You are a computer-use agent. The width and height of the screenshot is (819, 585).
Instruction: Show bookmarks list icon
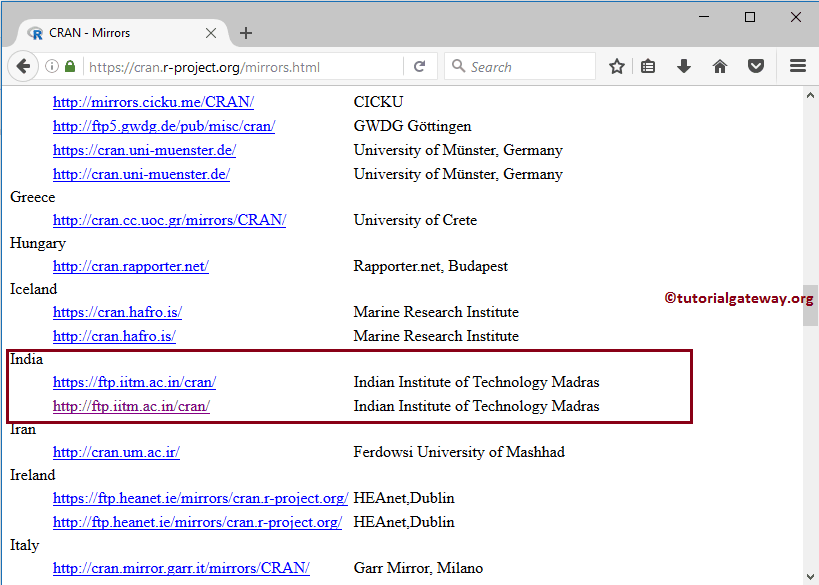tap(648, 66)
